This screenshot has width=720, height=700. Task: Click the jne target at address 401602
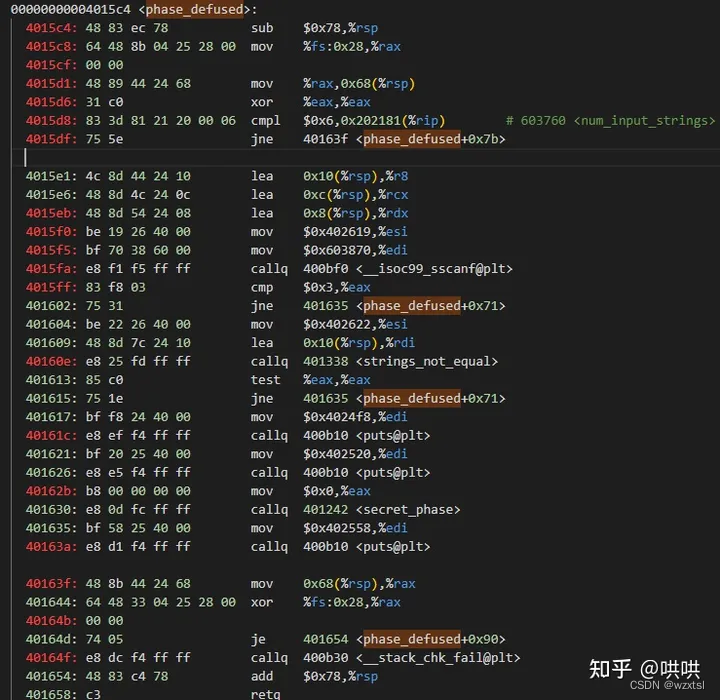click(404, 306)
